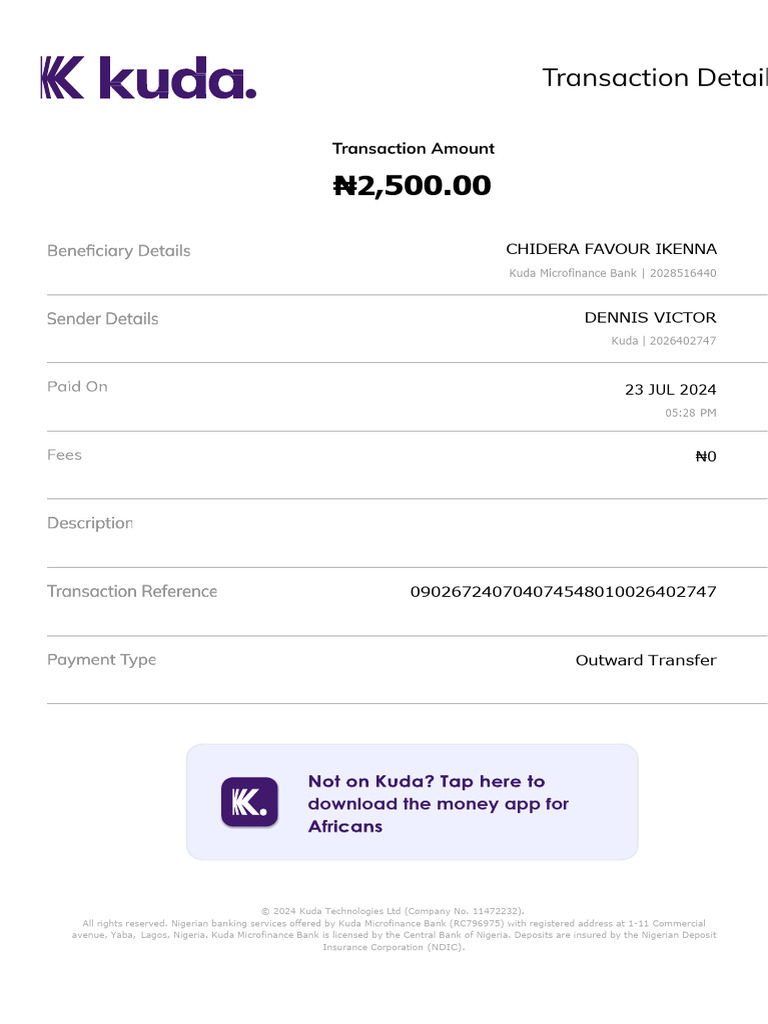Click the beneficiary bank account number line
Screen dimensions: 768x1024
(612, 273)
